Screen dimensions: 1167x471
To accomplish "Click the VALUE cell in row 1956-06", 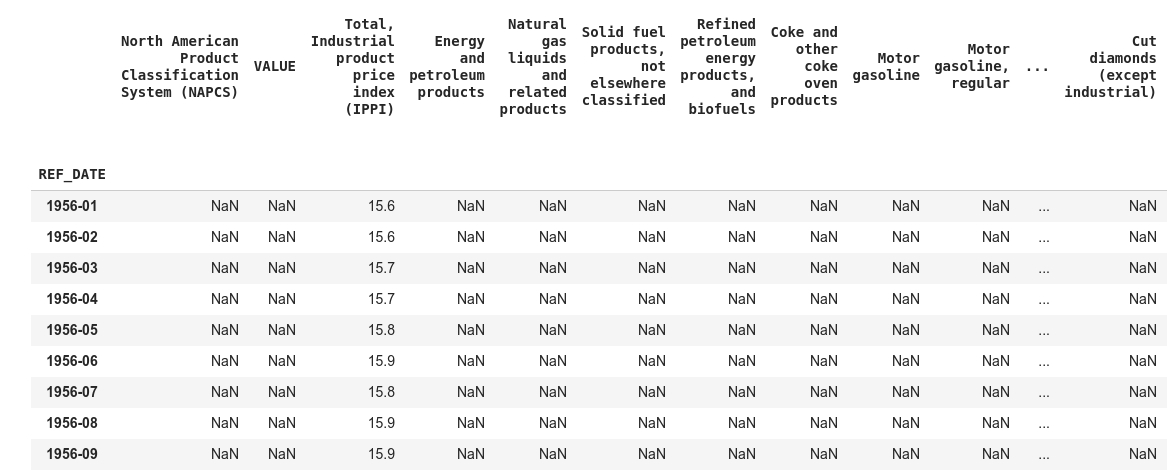I will click(x=281, y=361).
